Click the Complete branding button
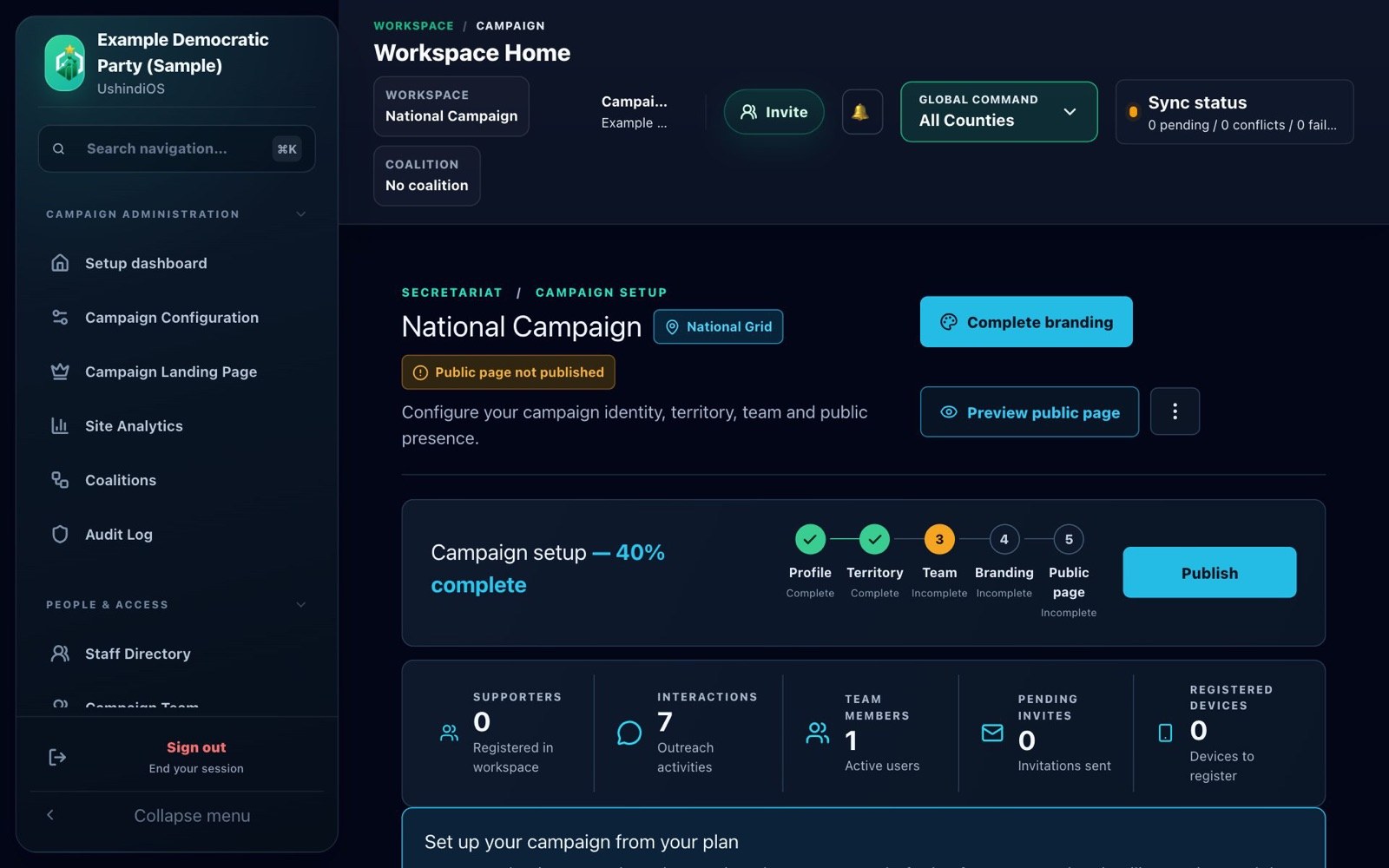Viewport: 1389px width, 868px height. [x=1026, y=322]
